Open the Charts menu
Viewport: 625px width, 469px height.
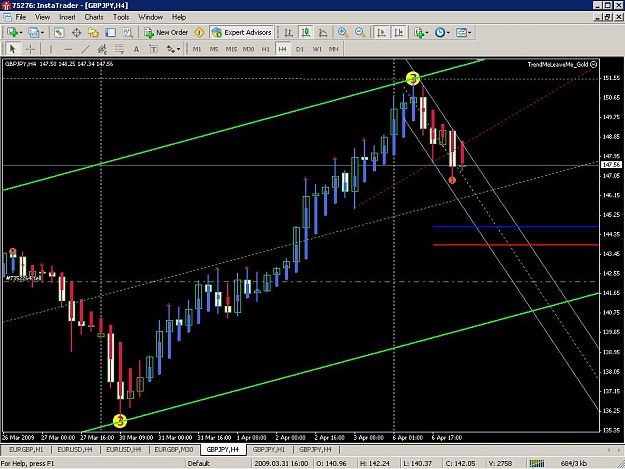(94, 17)
